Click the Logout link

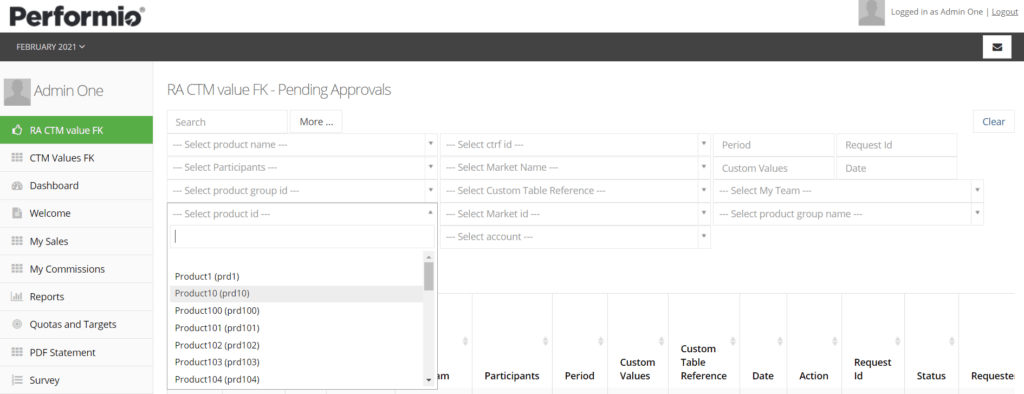(x=1004, y=12)
